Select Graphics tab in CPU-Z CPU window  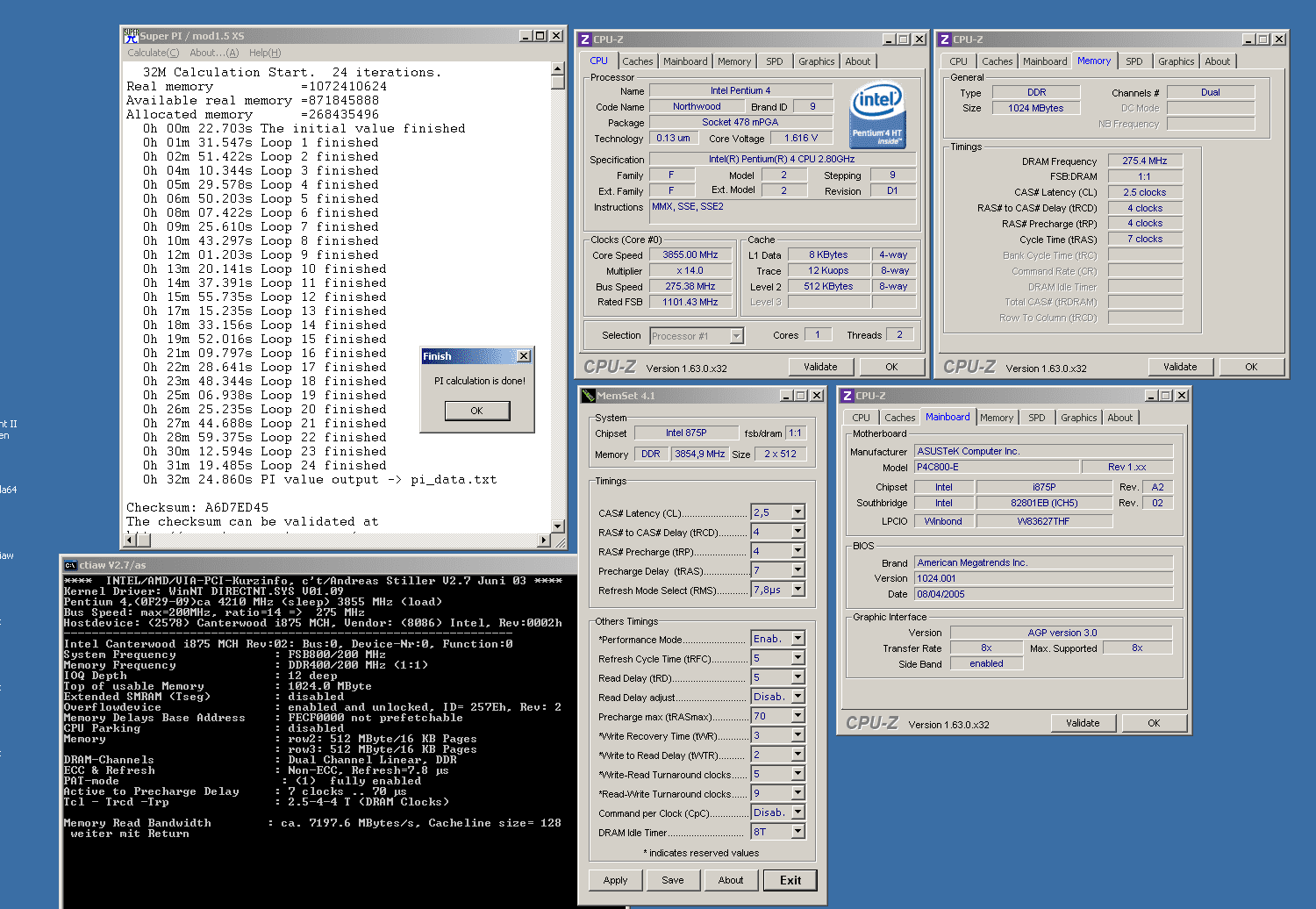pyautogui.click(x=817, y=61)
